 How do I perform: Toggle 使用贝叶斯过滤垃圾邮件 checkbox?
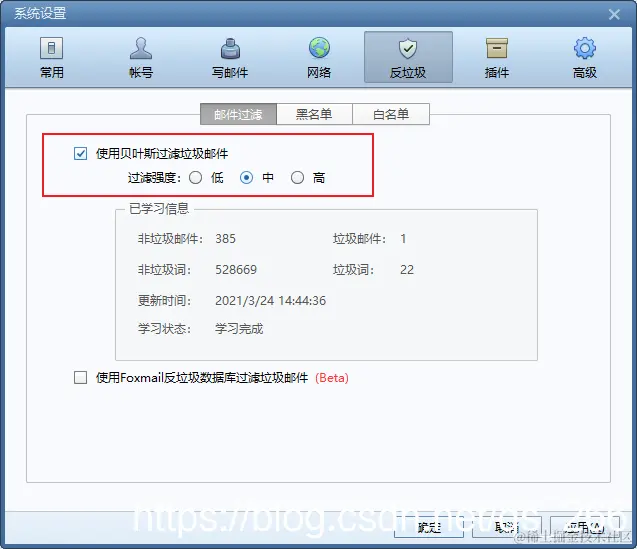point(80,154)
